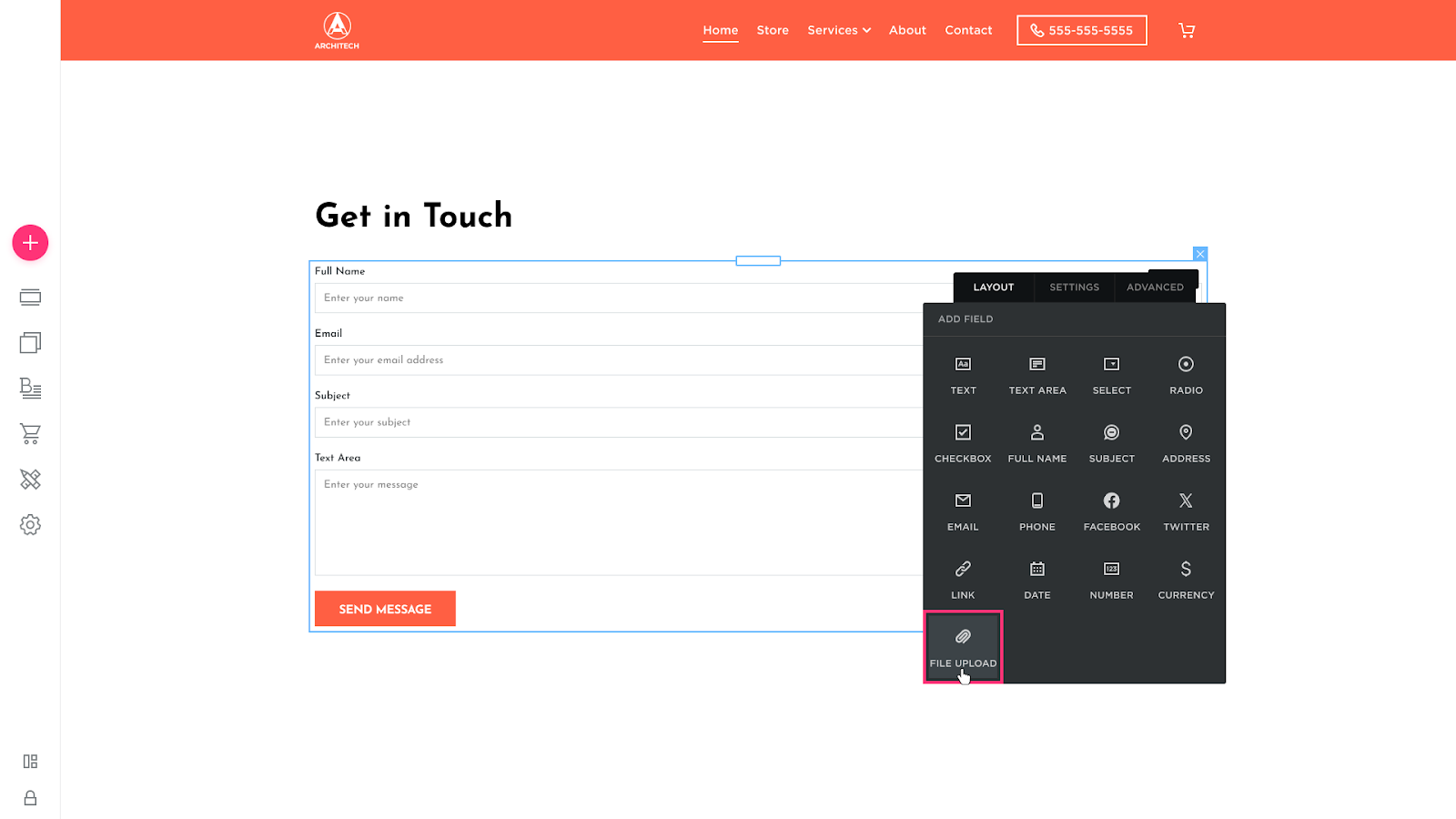The image size is (1456, 819).
Task: Close the form widget with blue X
Action: [1200, 254]
